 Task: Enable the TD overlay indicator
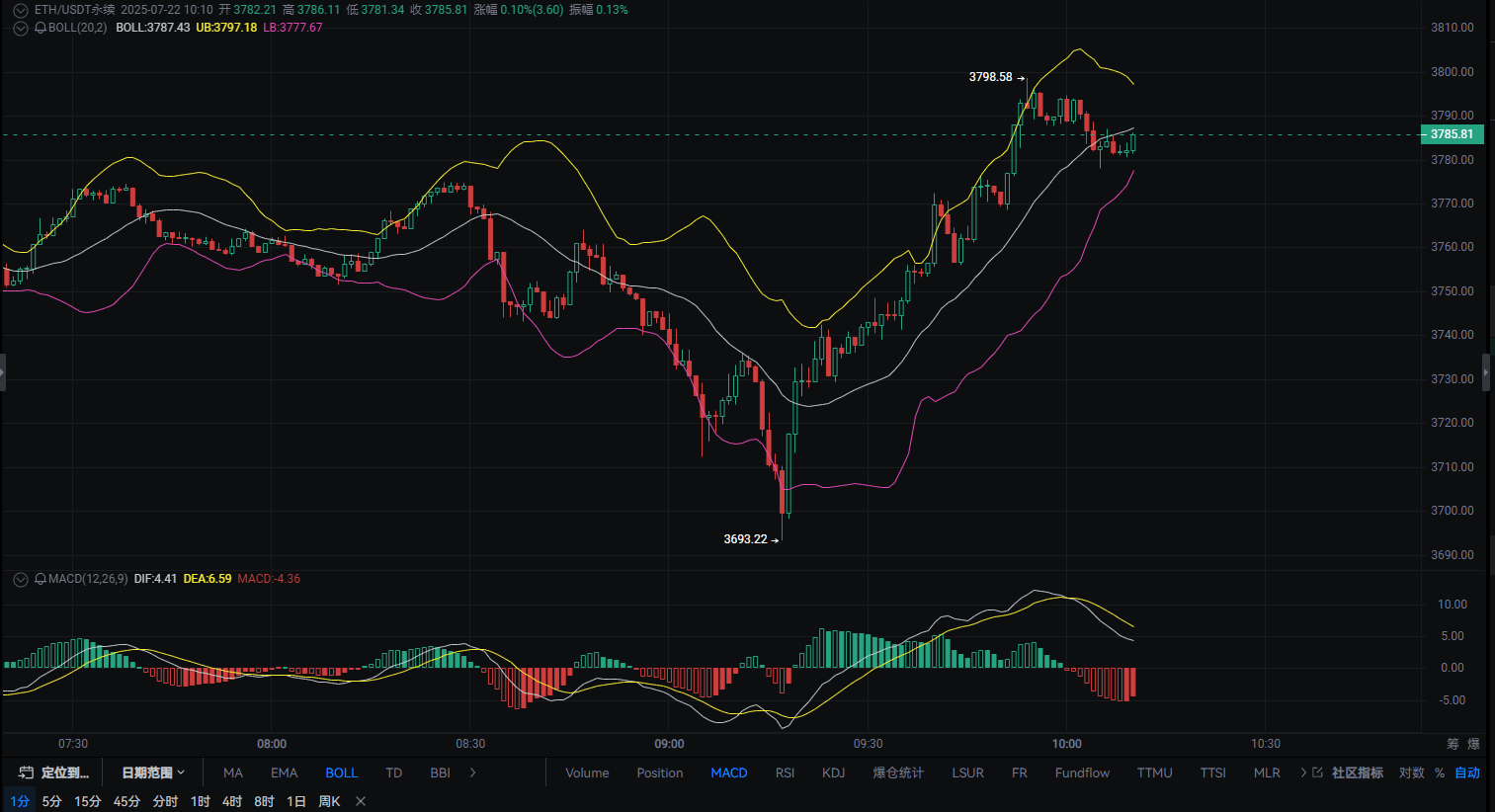pyautogui.click(x=394, y=772)
